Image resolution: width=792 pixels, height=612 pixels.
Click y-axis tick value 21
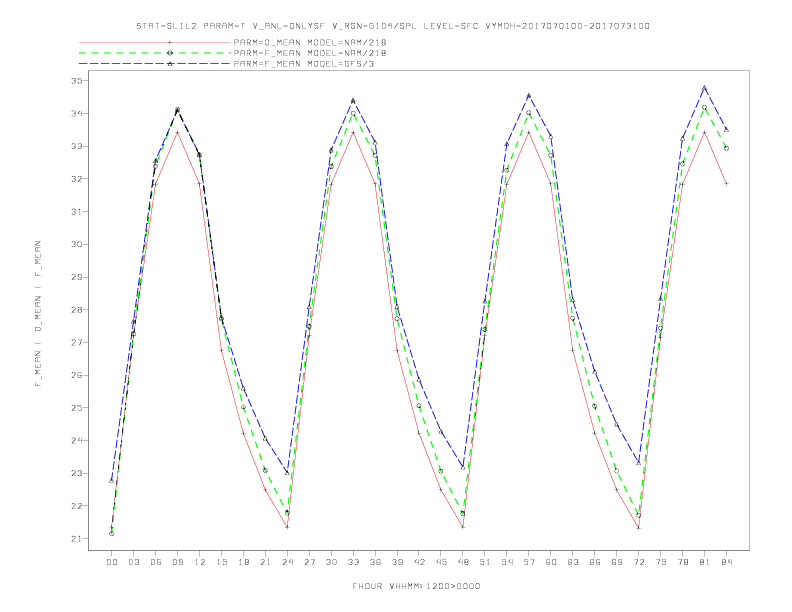(x=77, y=539)
